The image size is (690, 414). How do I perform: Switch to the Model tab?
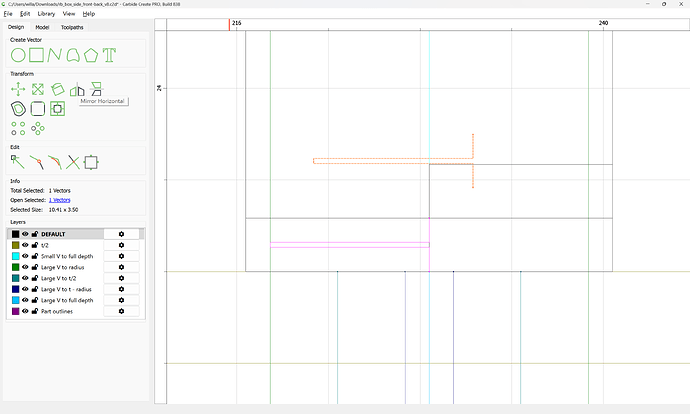tap(42, 27)
